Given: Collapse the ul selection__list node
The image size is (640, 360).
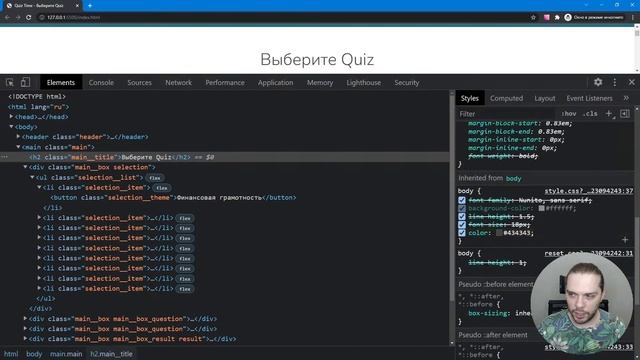Looking at the screenshot, I should click(x=32, y=177).
